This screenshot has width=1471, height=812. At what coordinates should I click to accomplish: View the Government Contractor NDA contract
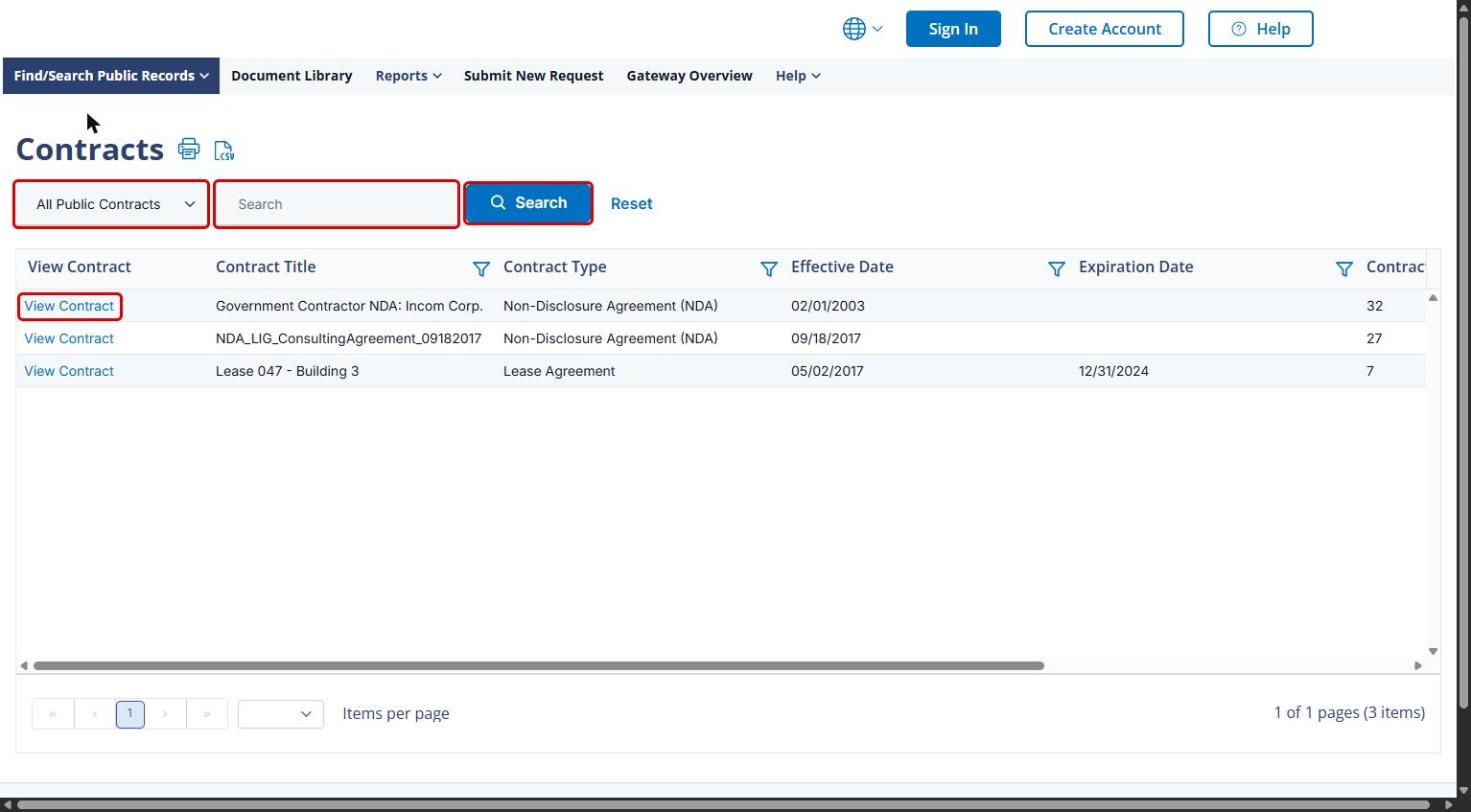69,306
